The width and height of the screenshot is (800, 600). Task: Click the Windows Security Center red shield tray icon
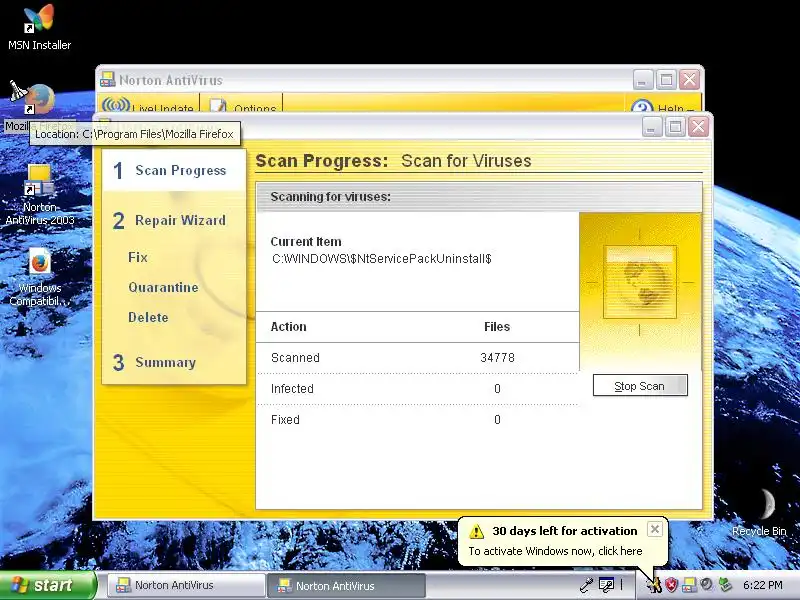(671, 584)
